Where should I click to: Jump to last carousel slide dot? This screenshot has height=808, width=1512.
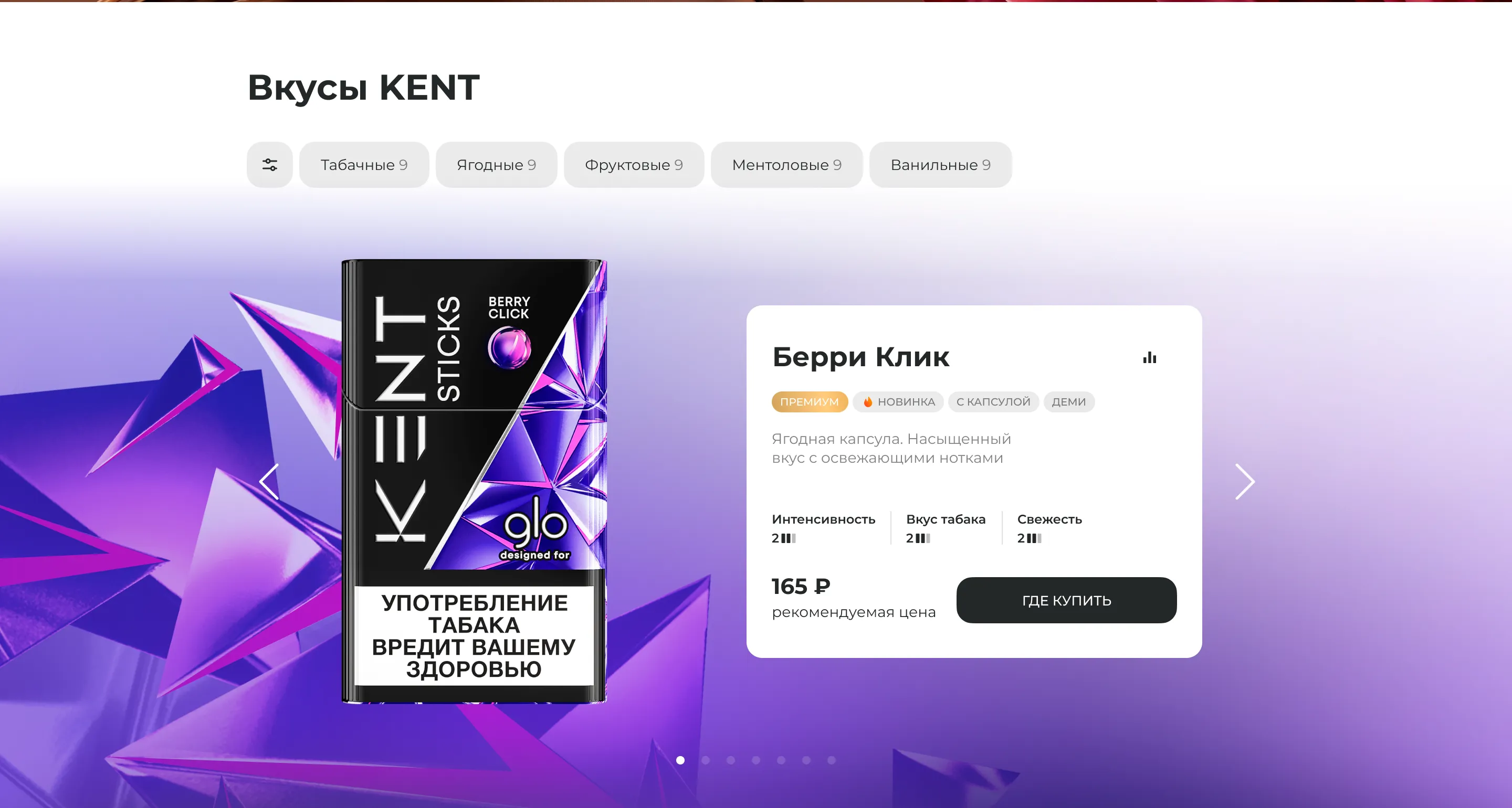click(x=831, y=760)
